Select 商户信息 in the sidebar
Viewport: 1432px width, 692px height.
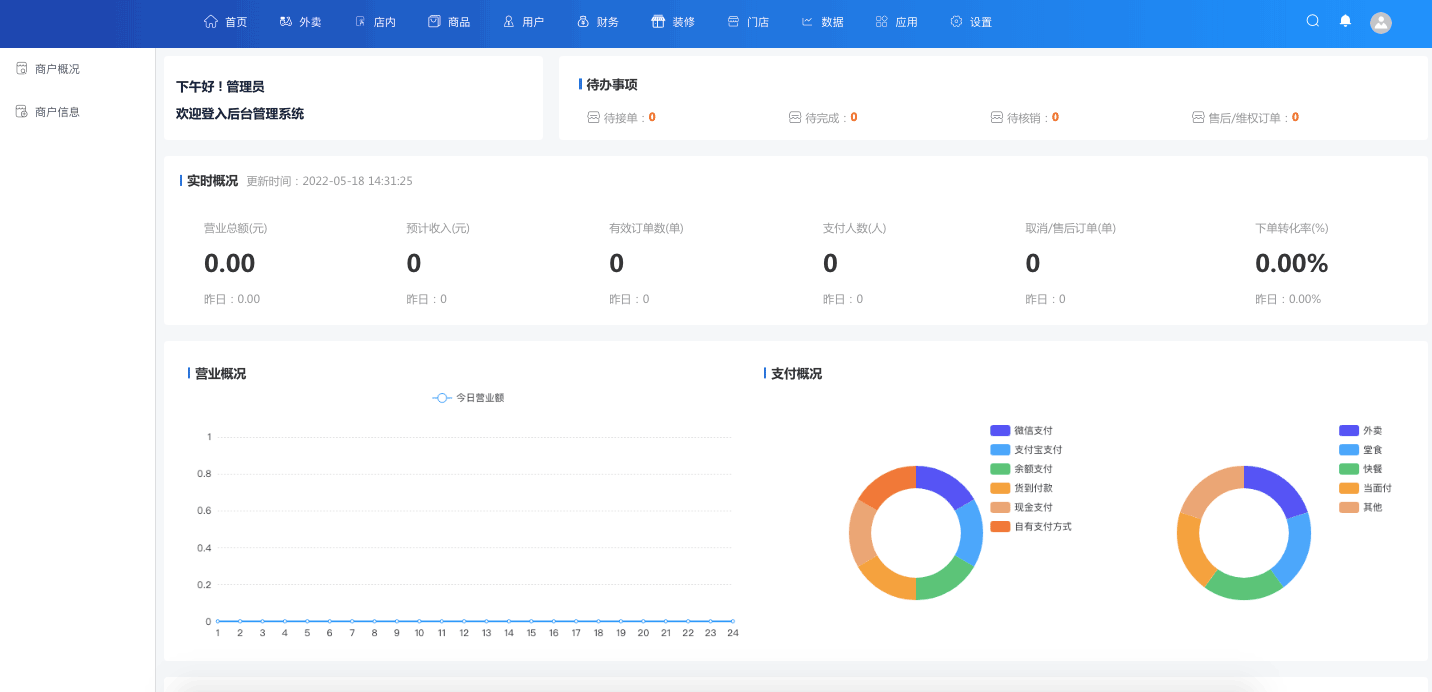57,112
